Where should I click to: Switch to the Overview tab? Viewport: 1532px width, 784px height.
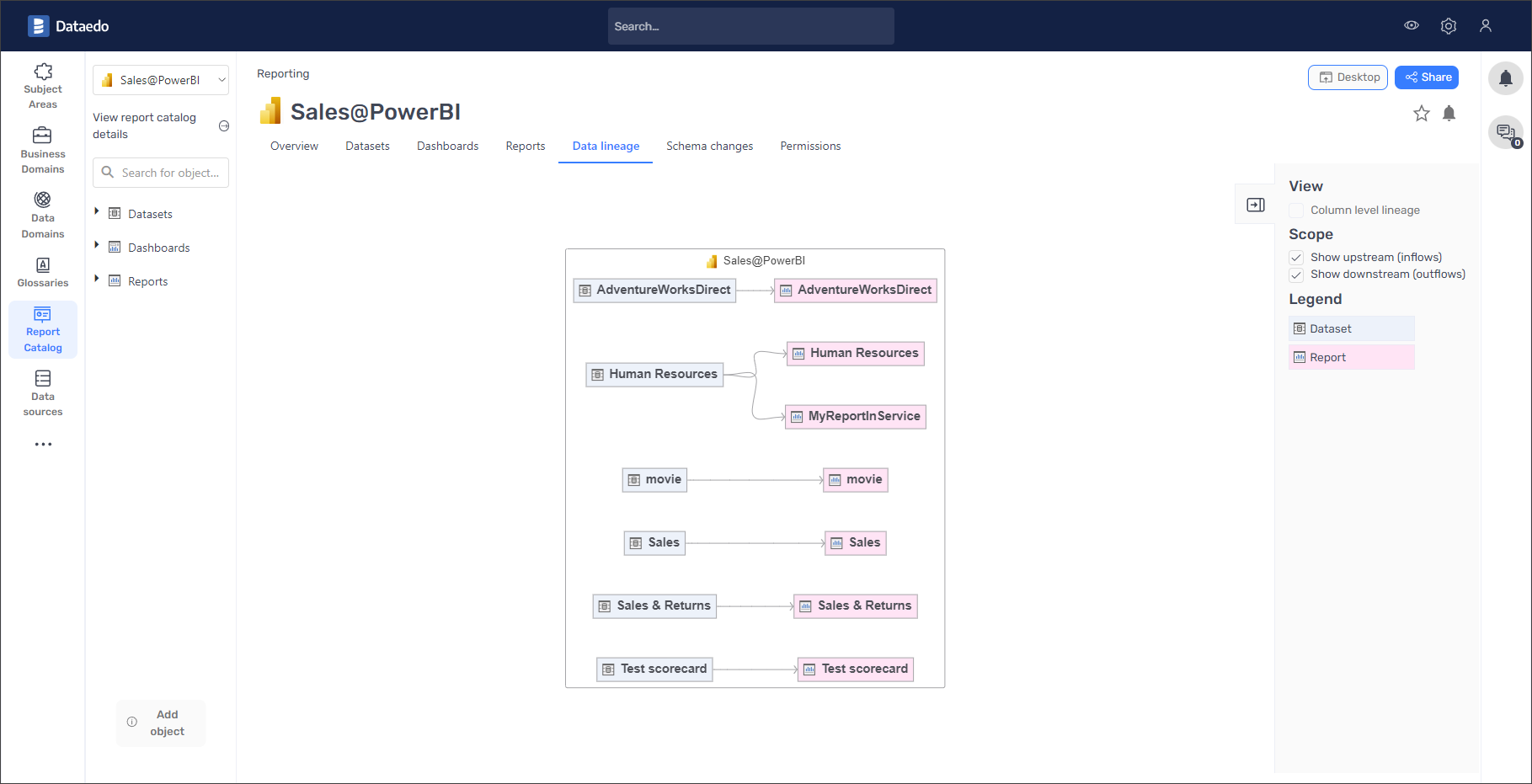(294, 146)
